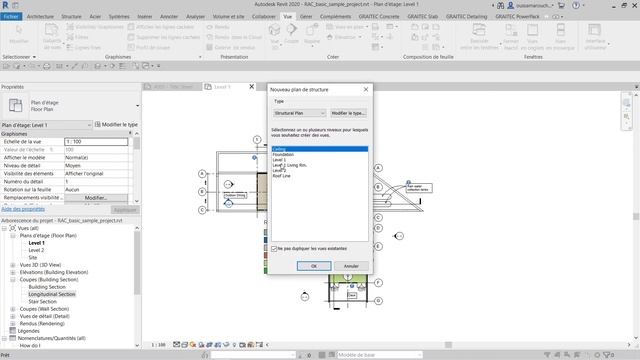
Task: Click the Vue 3D ribbon icon
Action: click(274, 30)
